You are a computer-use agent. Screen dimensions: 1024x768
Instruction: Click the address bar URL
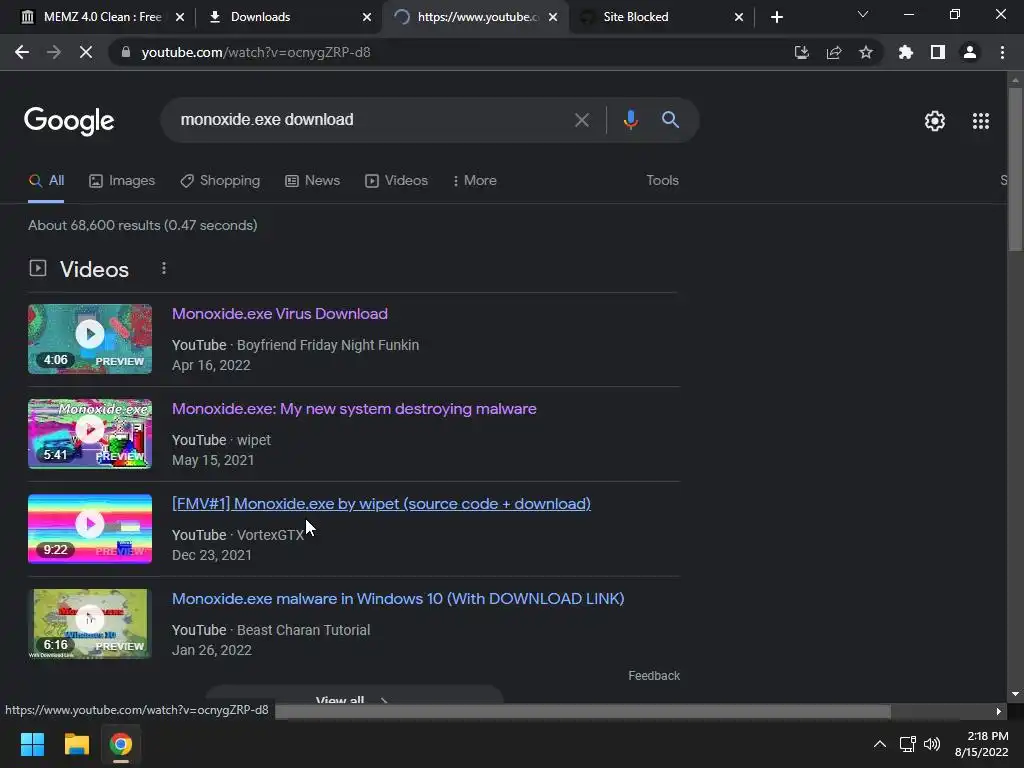(256, 52)
